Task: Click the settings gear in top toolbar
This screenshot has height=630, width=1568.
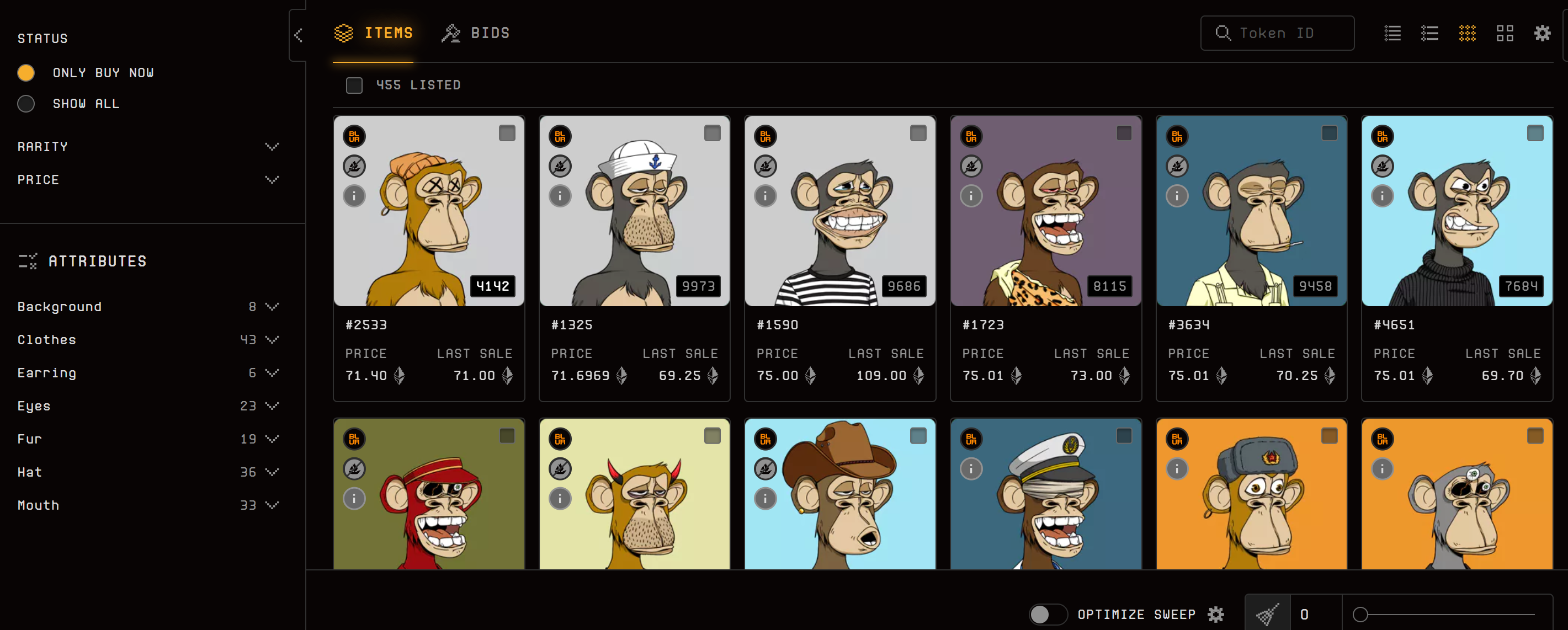Action: tap(1542, 33)
